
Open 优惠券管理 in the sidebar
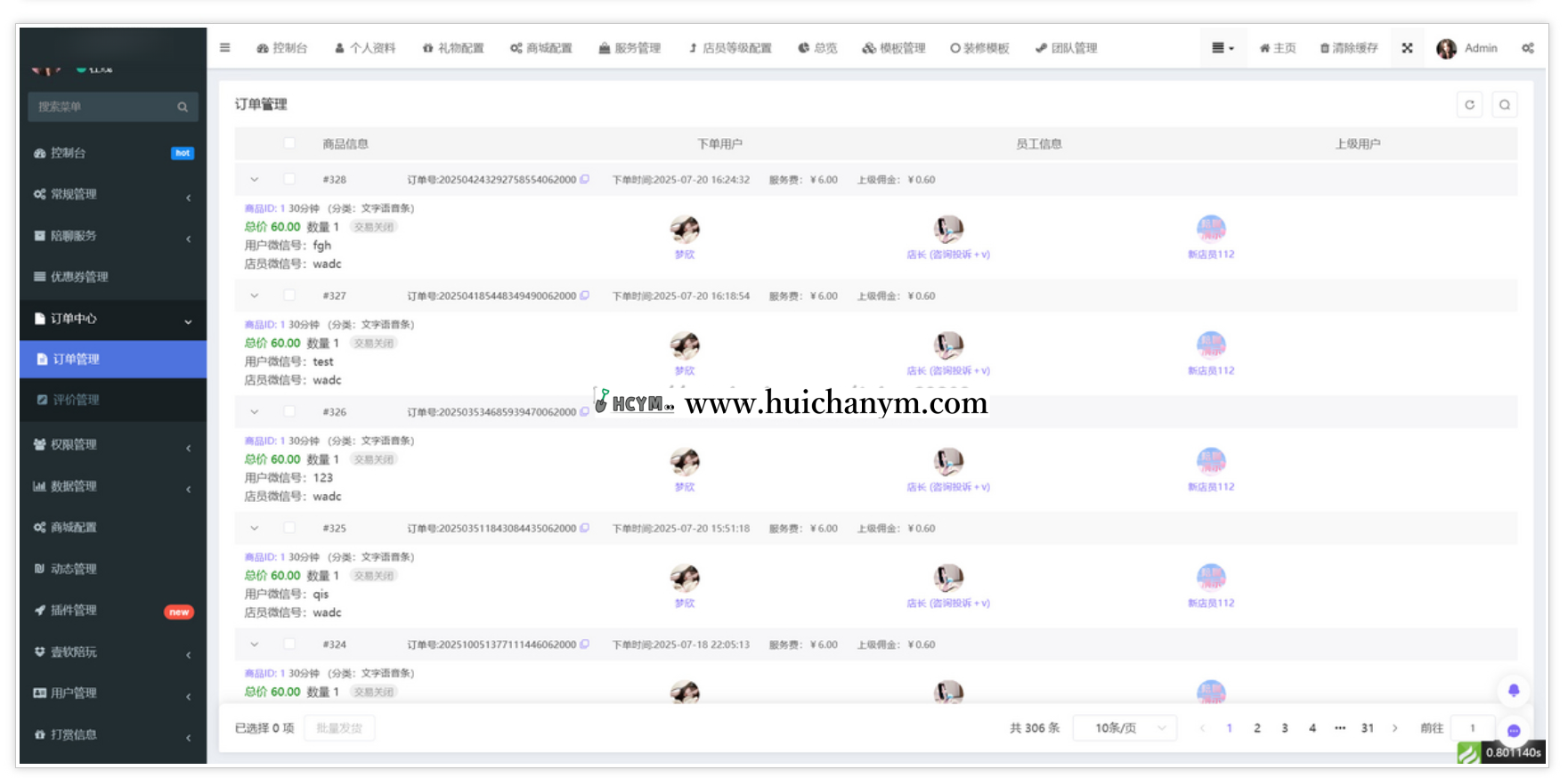(x=113, y=277)
